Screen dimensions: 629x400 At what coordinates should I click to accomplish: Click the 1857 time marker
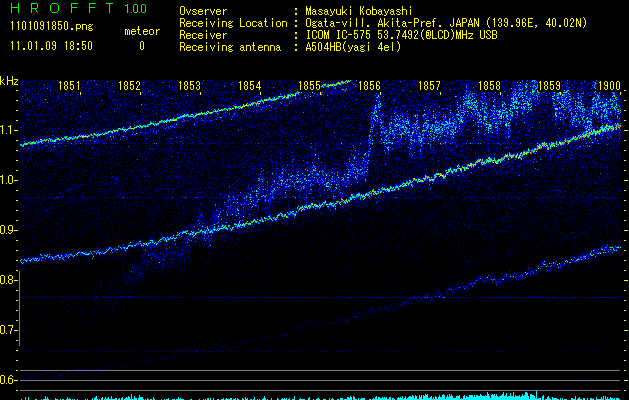(430, 86)
